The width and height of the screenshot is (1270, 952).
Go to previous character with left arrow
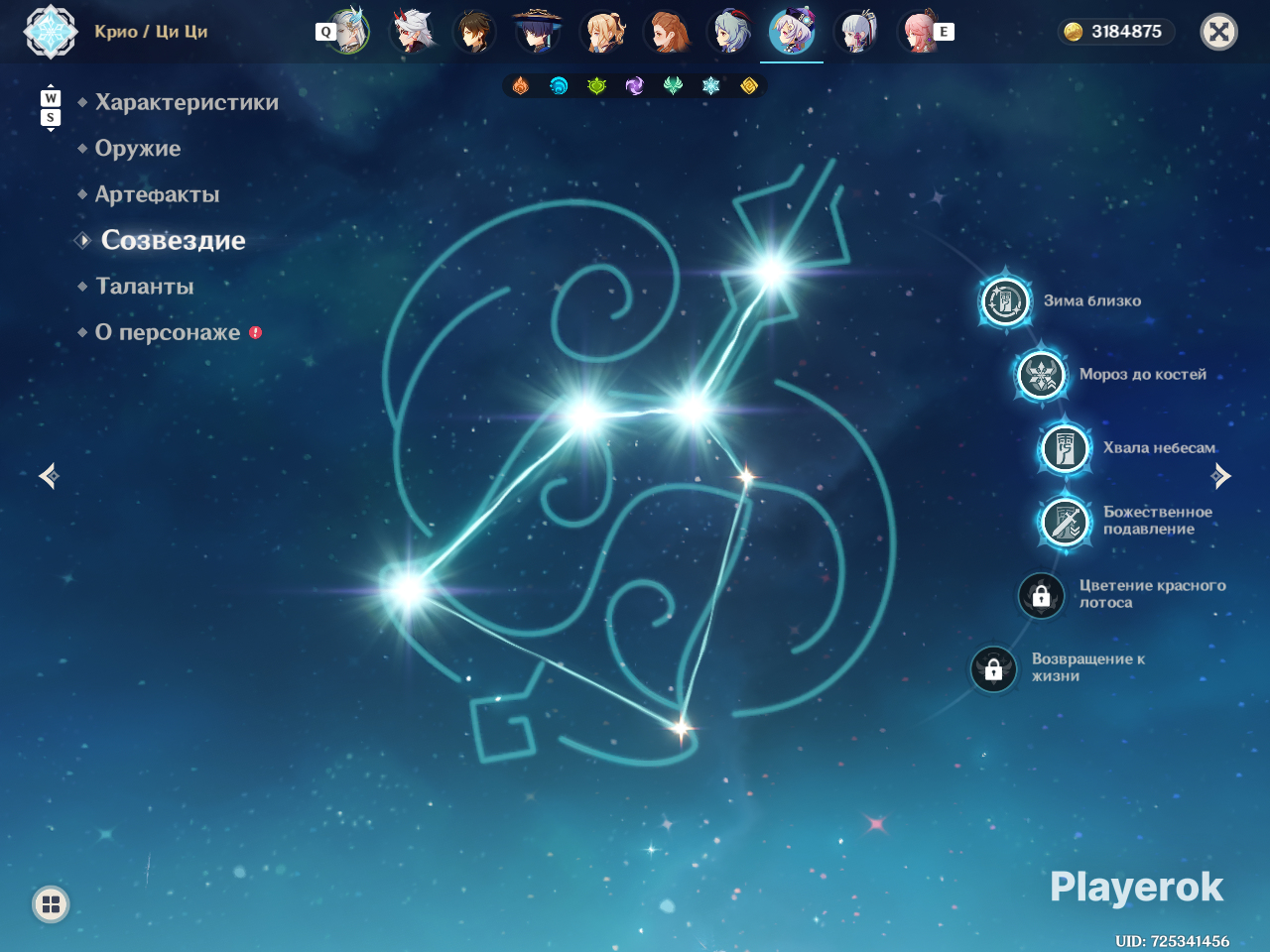click(x=49, y=477)
